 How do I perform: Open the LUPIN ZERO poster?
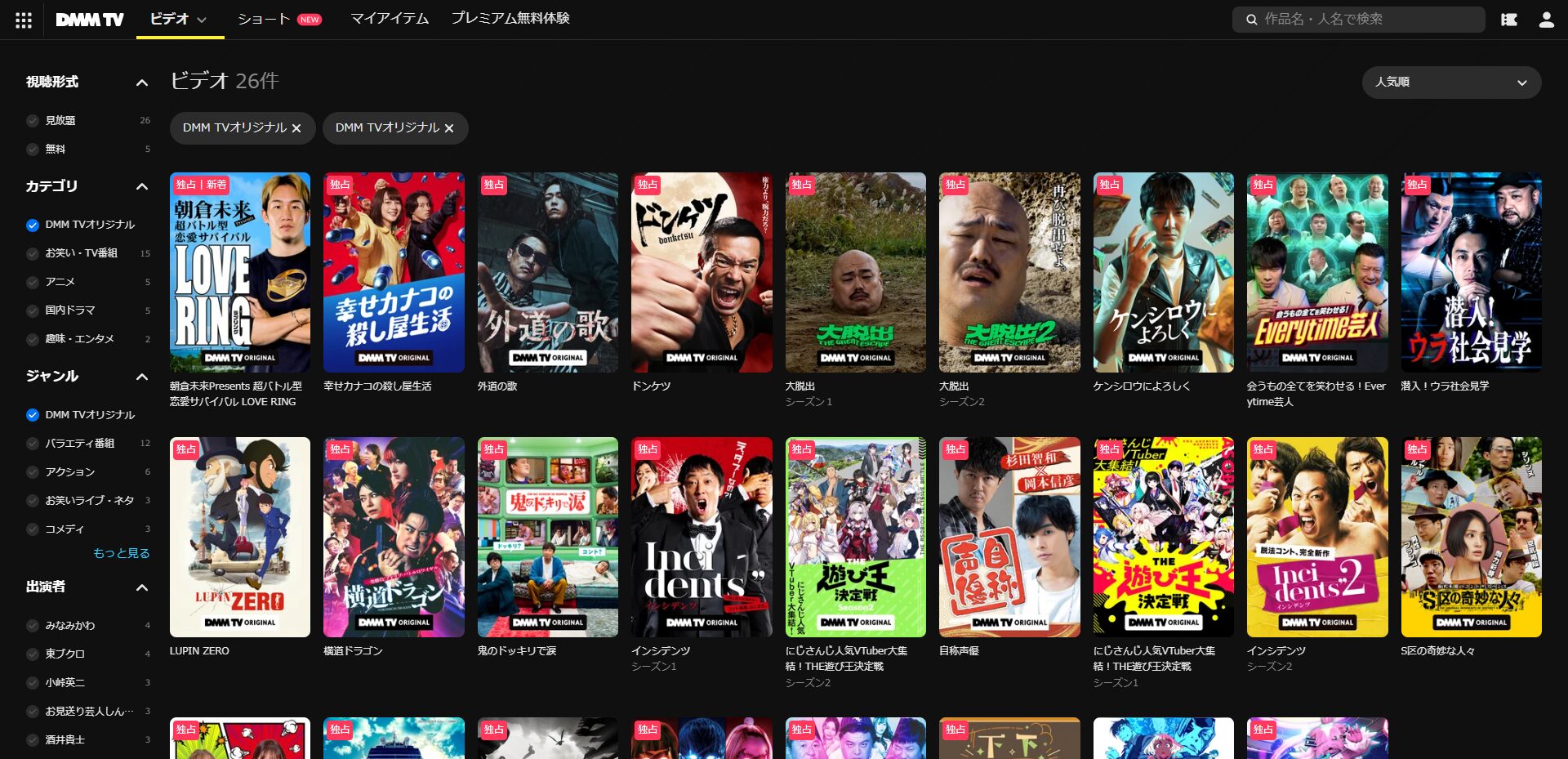[240, 538]
